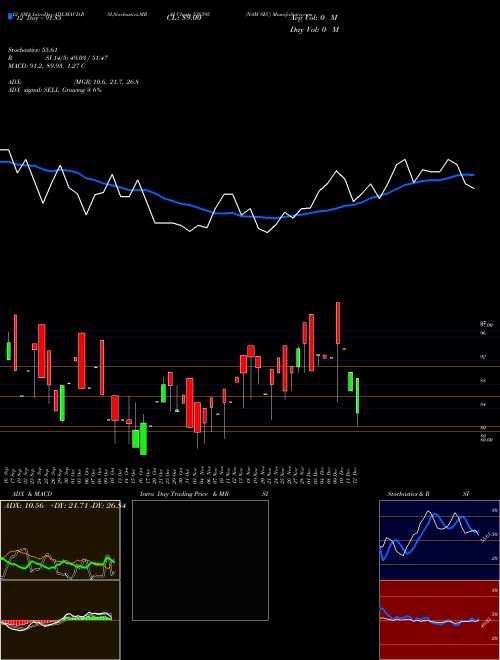Click the 'Stochastics & R' panel title
This screenshot has height=660, width=500.
[408, 494]
